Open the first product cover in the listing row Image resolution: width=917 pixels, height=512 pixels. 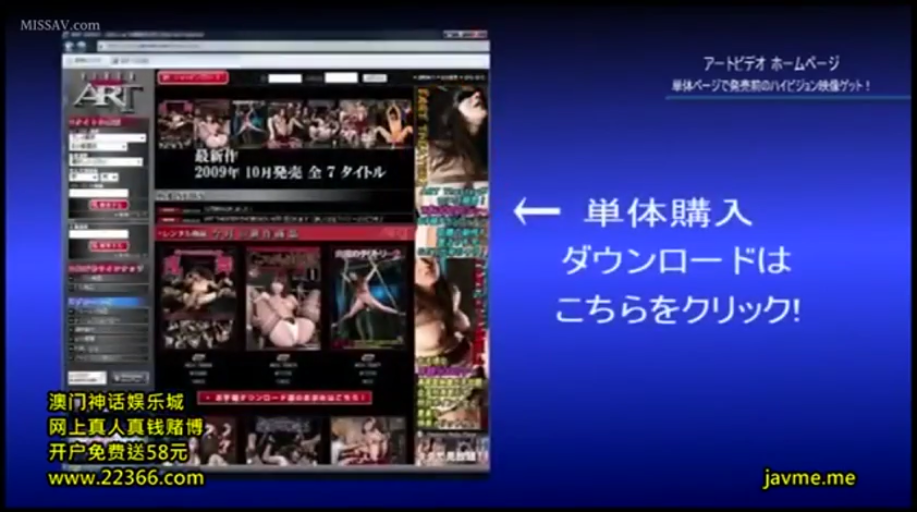200,299
